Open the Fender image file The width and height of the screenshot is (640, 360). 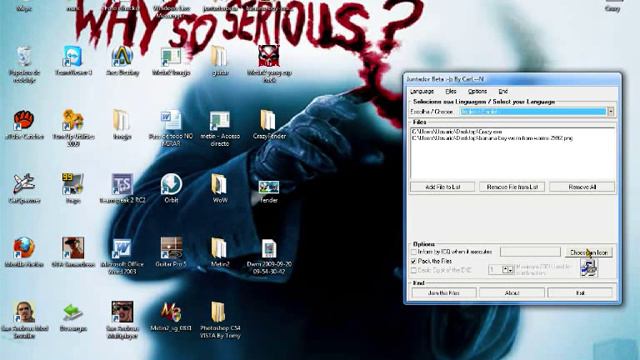(269, 187)
